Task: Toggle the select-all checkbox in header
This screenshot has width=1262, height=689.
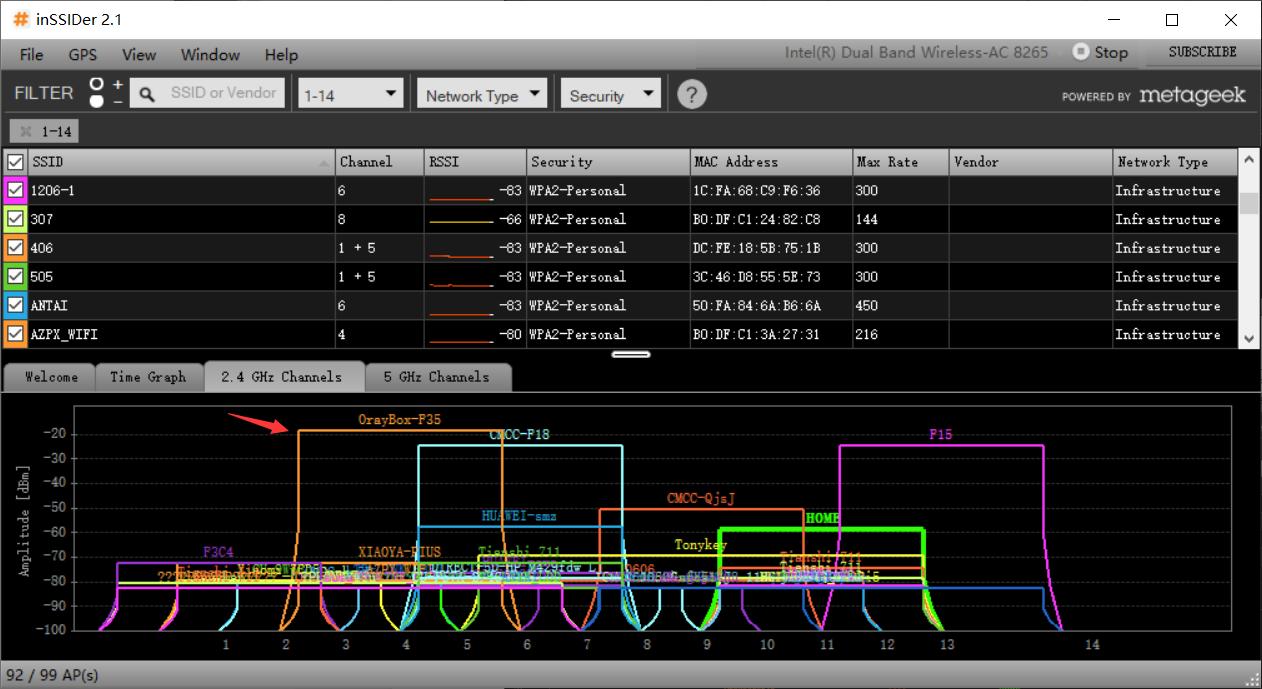Action: coord(16,162)
